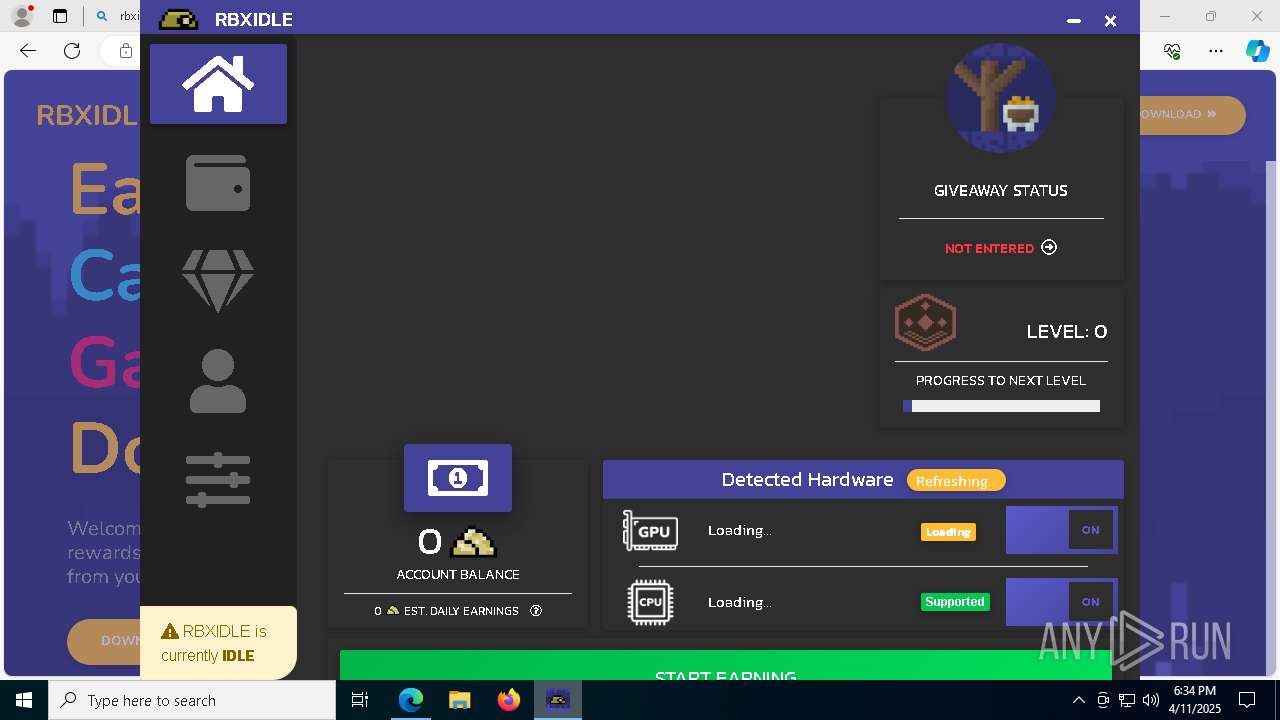Viewport: 1280px width, 720px height.
Task: Click the GPU Loading status badge
Action: pyautogui.click(x=948, y=532)
